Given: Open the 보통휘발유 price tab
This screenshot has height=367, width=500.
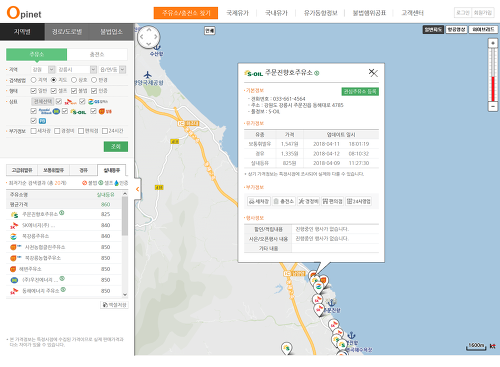Looking at the screenshot, I should (53, 170).
